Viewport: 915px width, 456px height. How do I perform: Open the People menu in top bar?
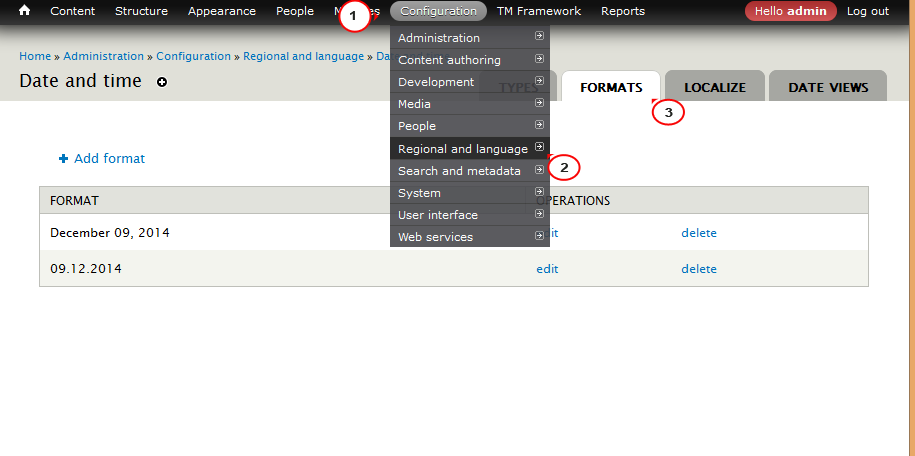click(x=295, y=11)
